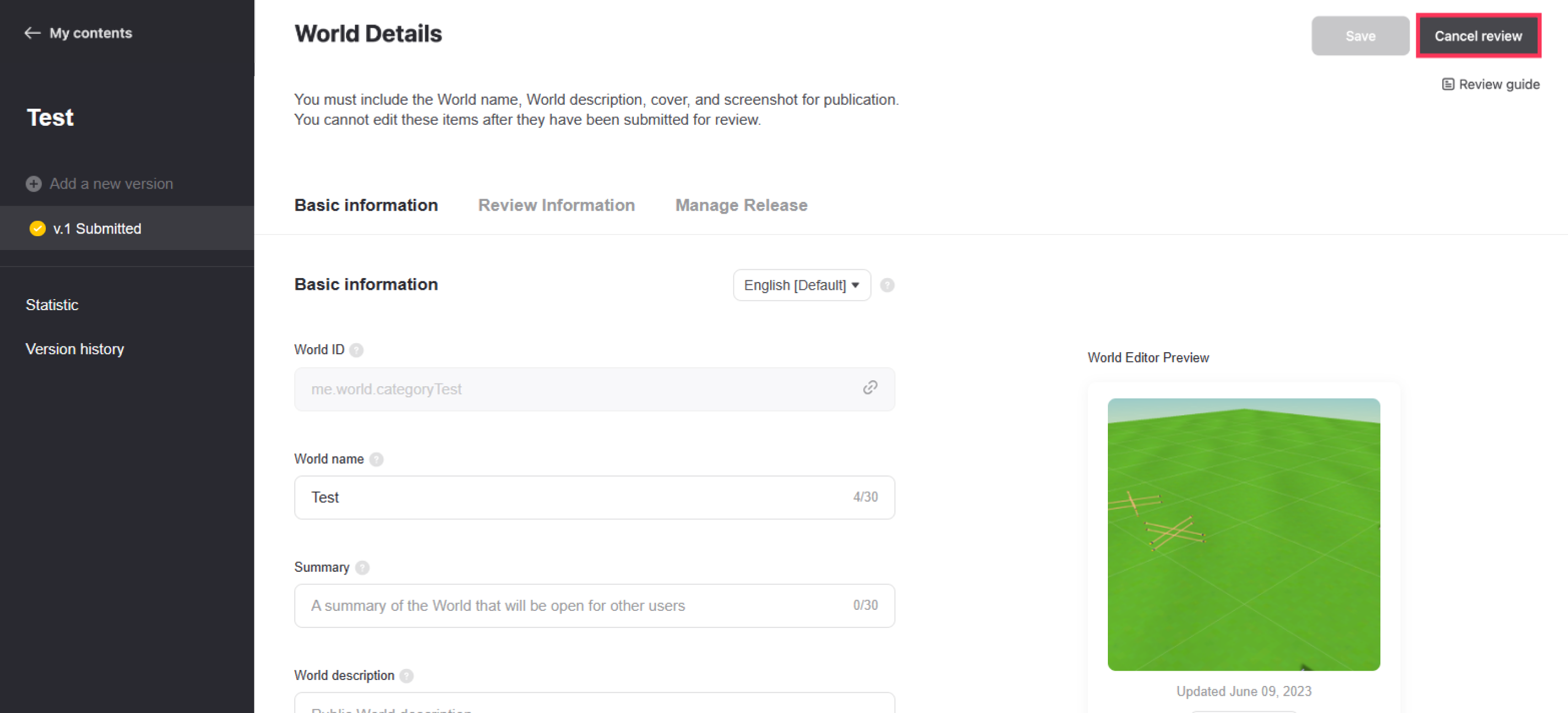Open the English [Default] language dropdown
Image resolution: width=1568 pixels, height=713 pixels.
coord(801,285)
